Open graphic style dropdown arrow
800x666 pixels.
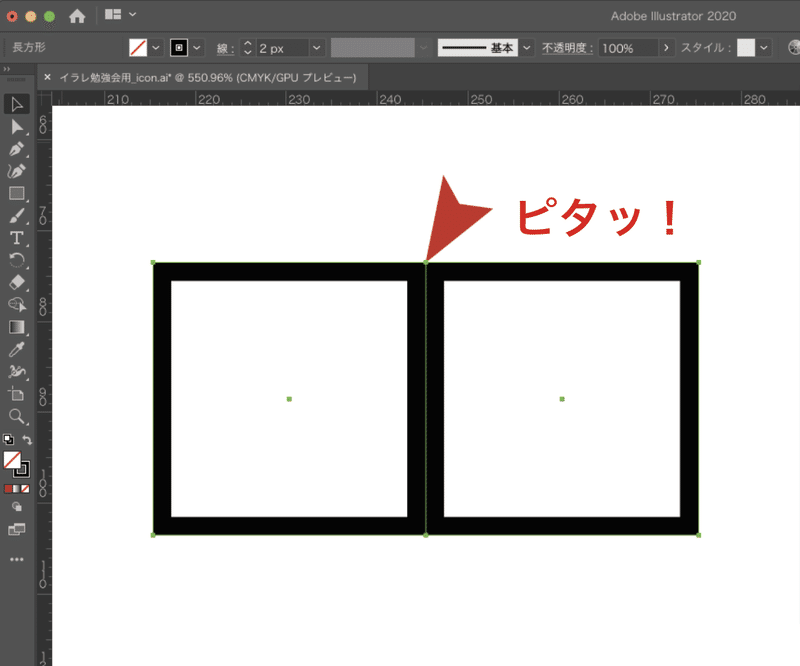point(764,48)
